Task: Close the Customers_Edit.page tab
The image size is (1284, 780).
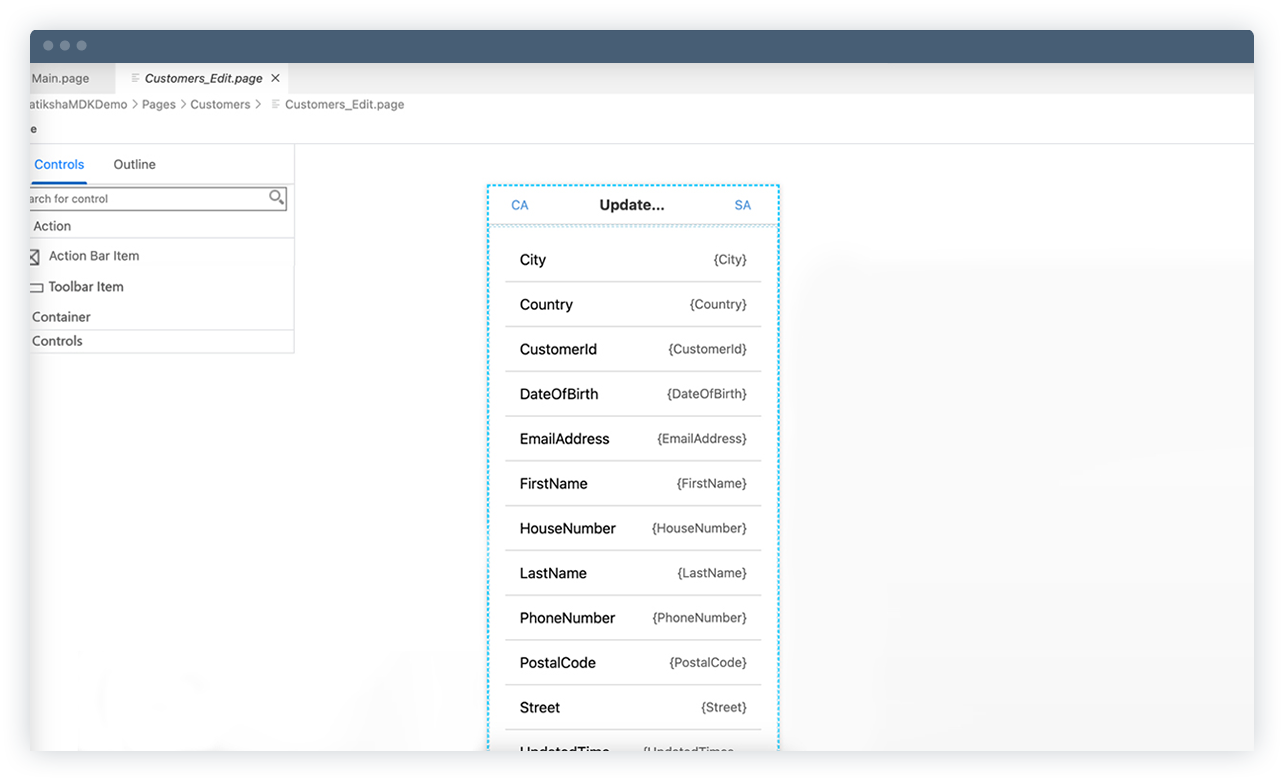Action: pos(275,77)
